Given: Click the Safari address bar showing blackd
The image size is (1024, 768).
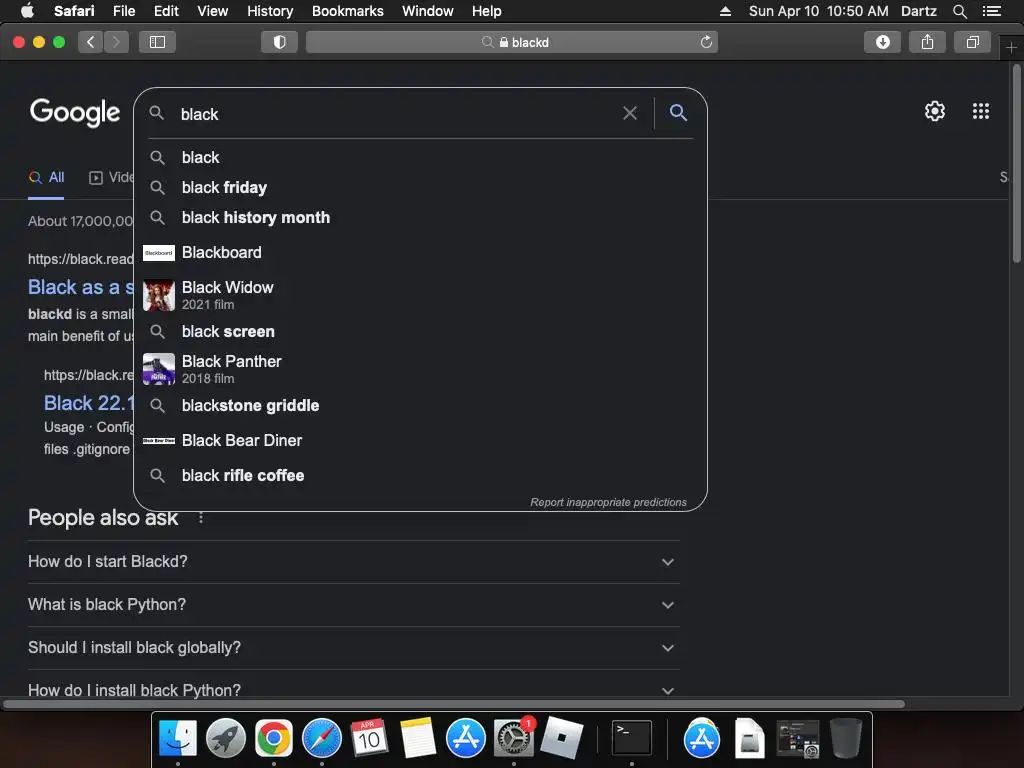Looking at the screenshot, I should pos(511,42).
